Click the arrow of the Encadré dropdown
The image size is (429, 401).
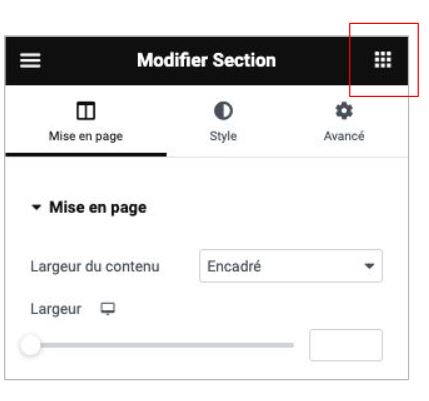click(x=369, y=266)
